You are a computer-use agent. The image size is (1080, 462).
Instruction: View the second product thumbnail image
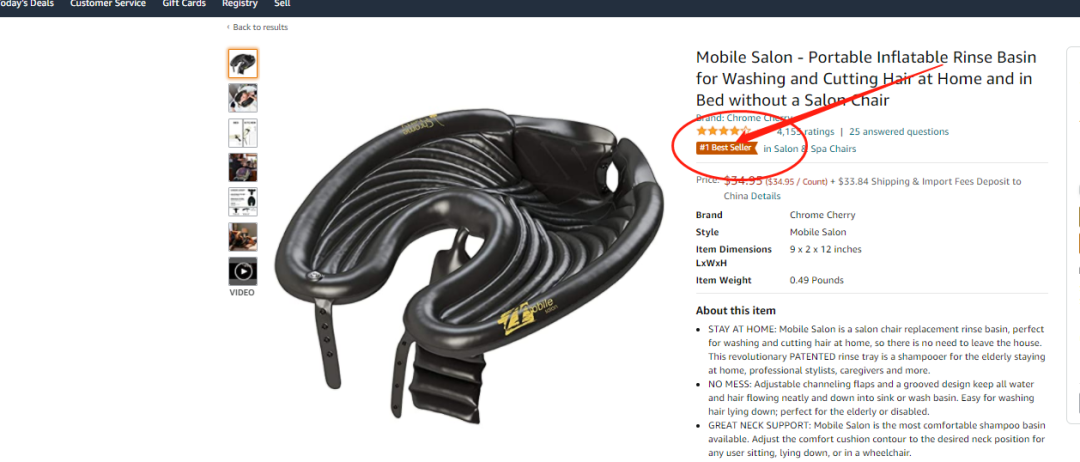243,98
